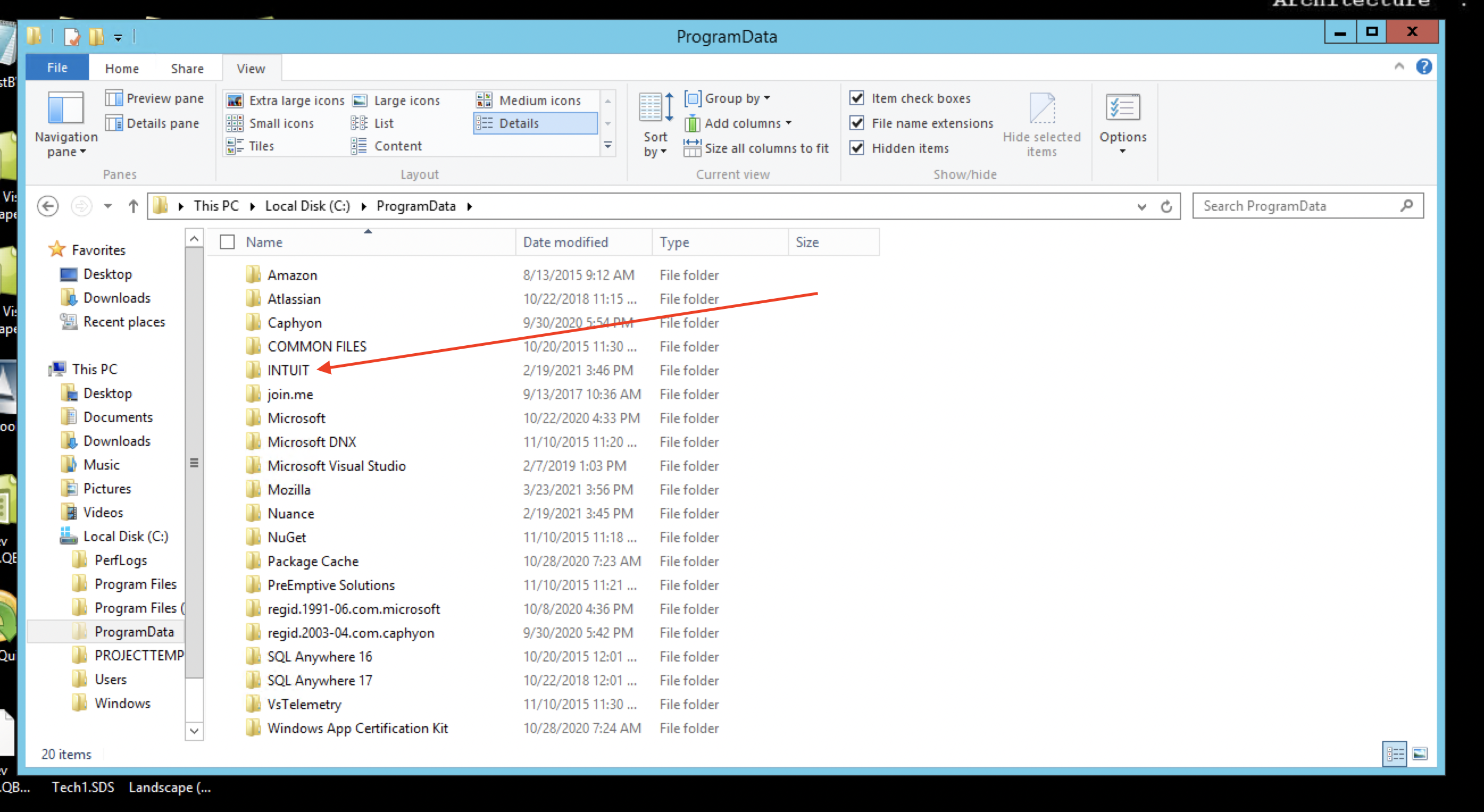Switch to Content layout
This screenshot has width=1484, height=812.
click(x=386, y=147)
